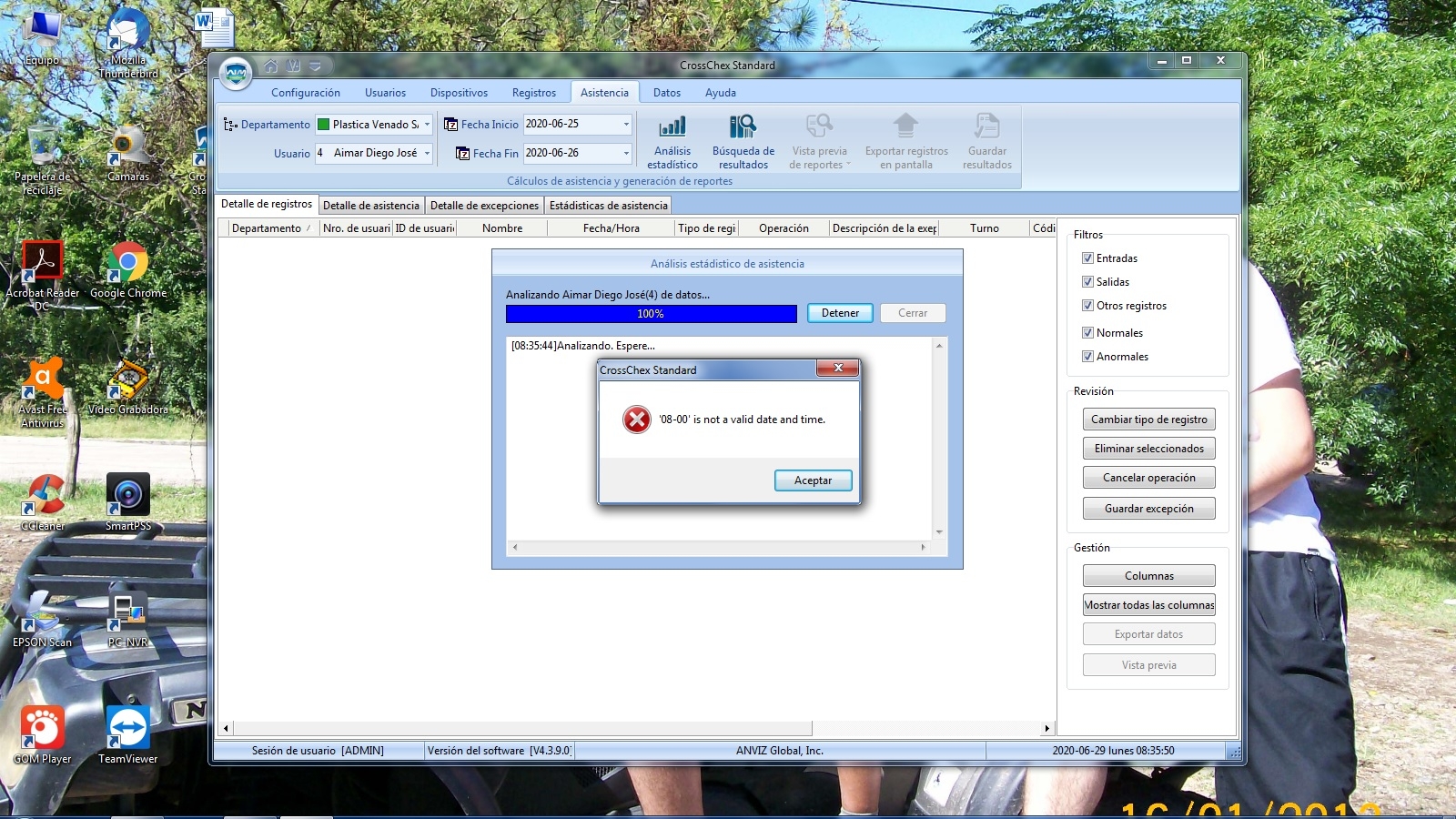This screenshot has height=819, width=1456.
Task: Click Cambiar tipo de registro
Action: [x=1149, y=420]
